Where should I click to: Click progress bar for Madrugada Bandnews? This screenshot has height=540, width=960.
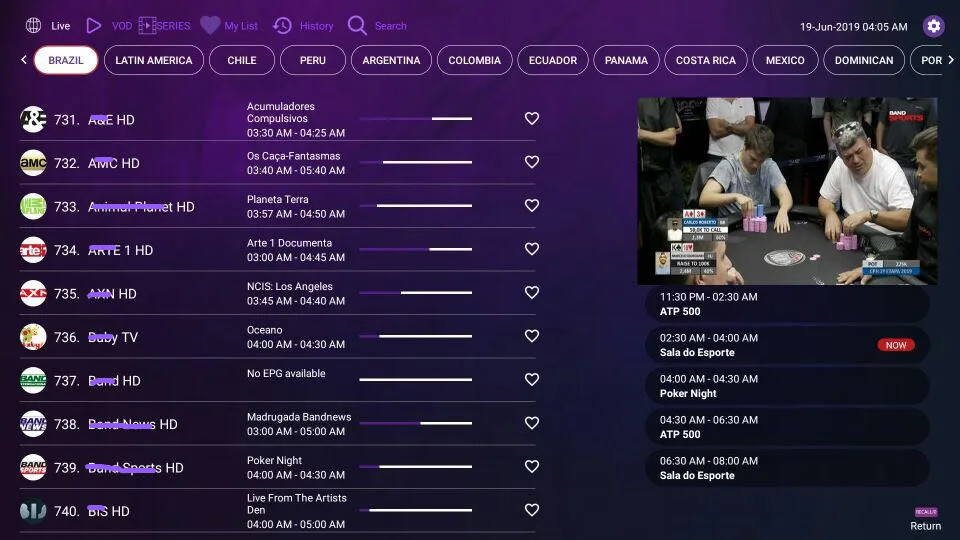point(416,423)
